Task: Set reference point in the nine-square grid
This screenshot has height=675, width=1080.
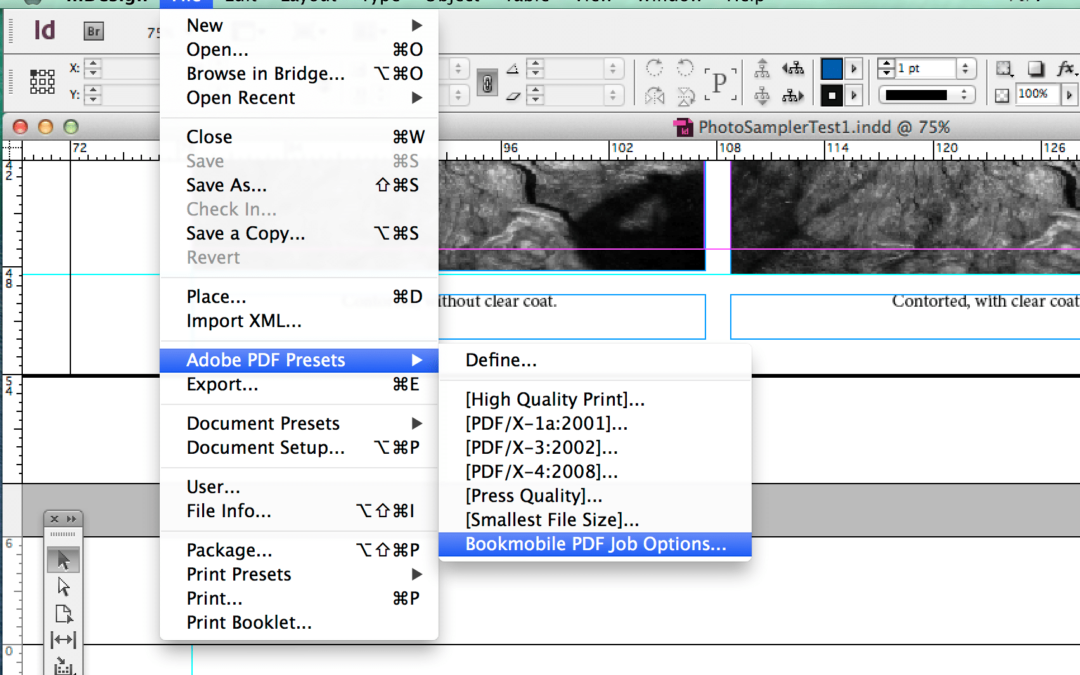Action: point(42,81)
